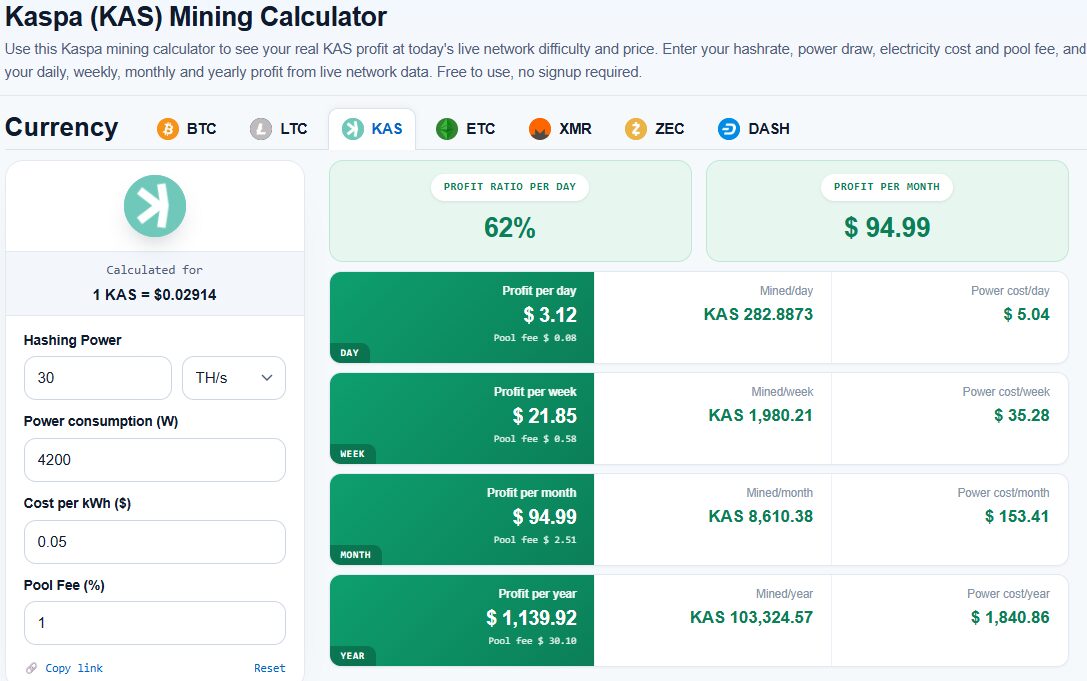This screenshot has width=1087, height=681.
Task: Click the Pool Fee percent field
Action: pyautogui.click(x=155, y=623)
